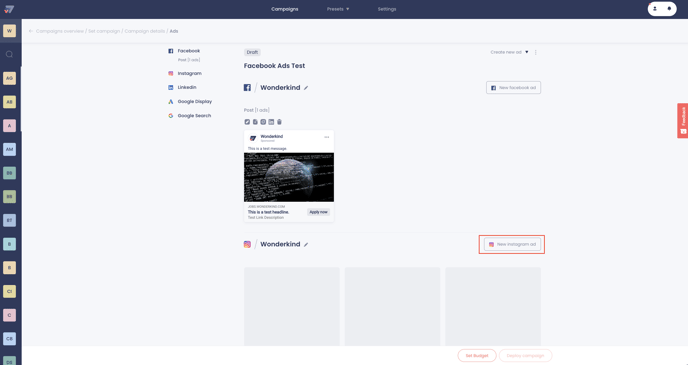Select Post [1 ads] under Facebook in sidebar
The image size is (688, 365).
[189, 60]
